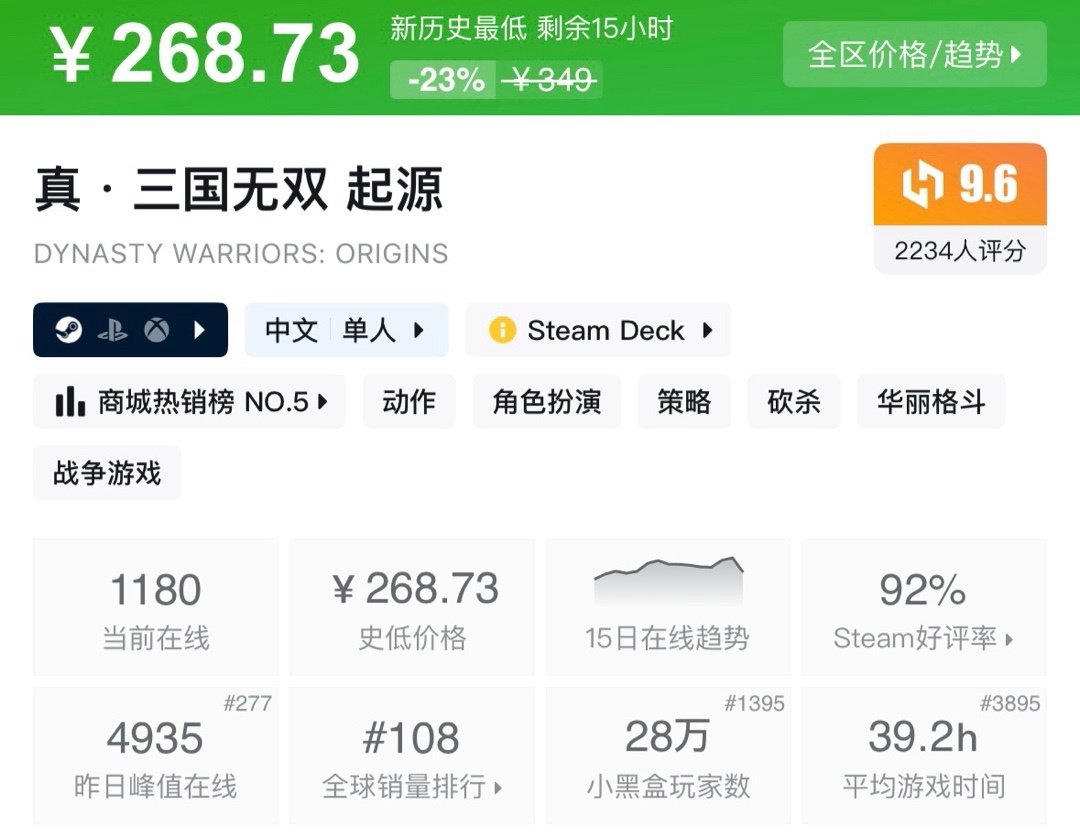
Task: Open 全球销量排行 #108 ranking
Action: [412, 756]
